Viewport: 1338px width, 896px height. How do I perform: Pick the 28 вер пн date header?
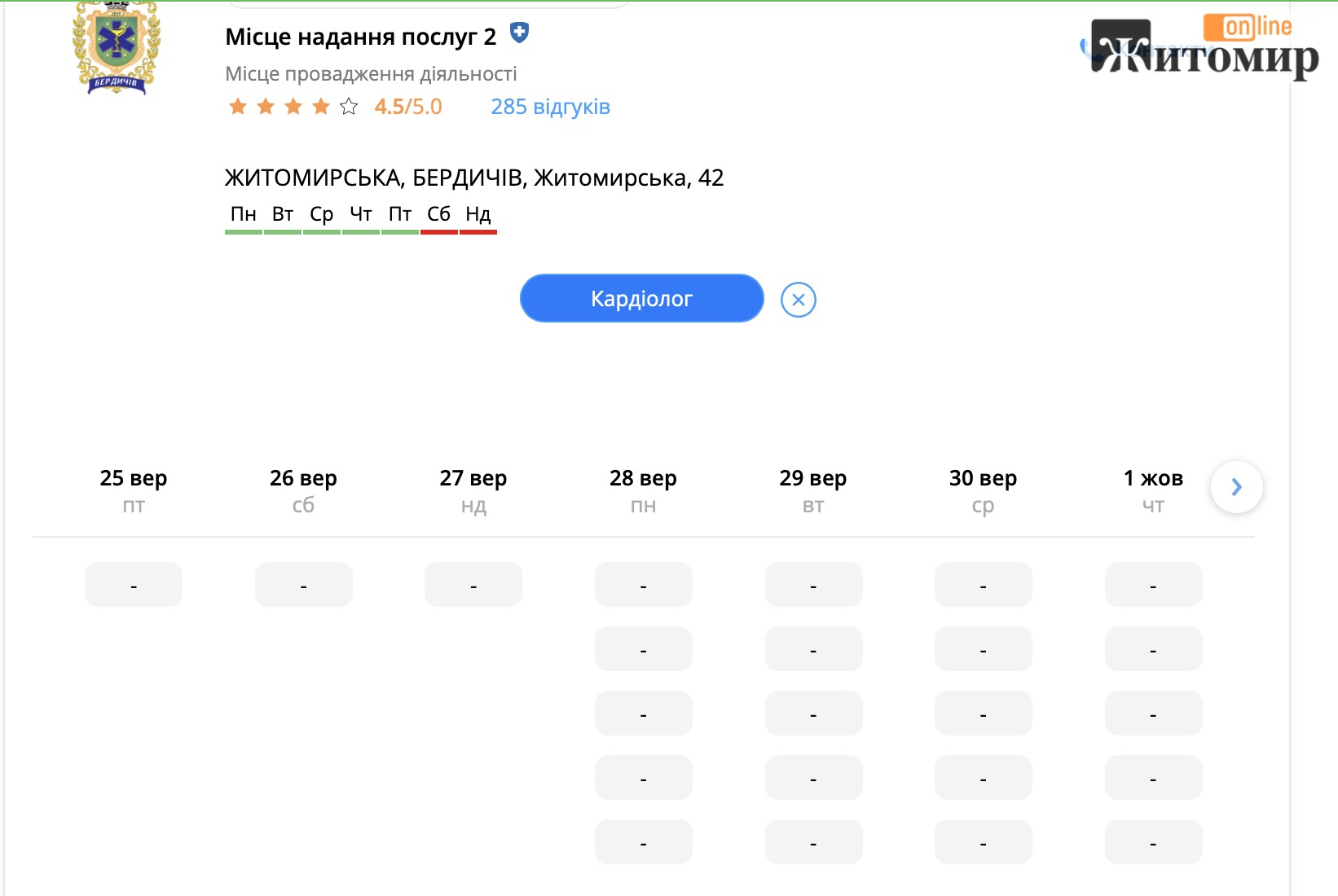click(x=643, y=491)
